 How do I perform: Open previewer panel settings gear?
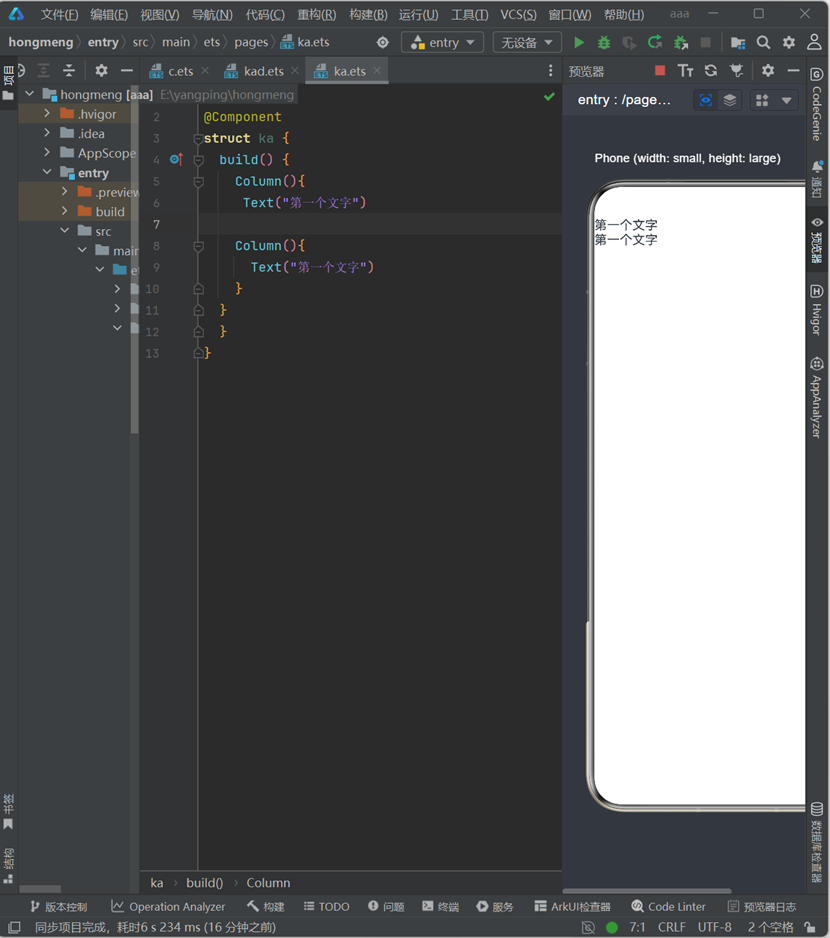(768, 71)
